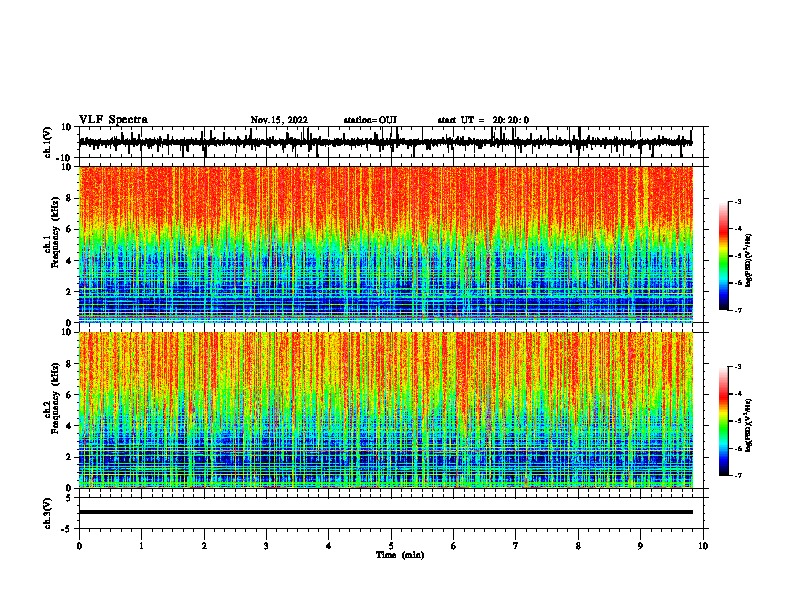Click the time axis tick label '2'
The image size is (792, 612).
pyautogui.click(x=204, y=546)
